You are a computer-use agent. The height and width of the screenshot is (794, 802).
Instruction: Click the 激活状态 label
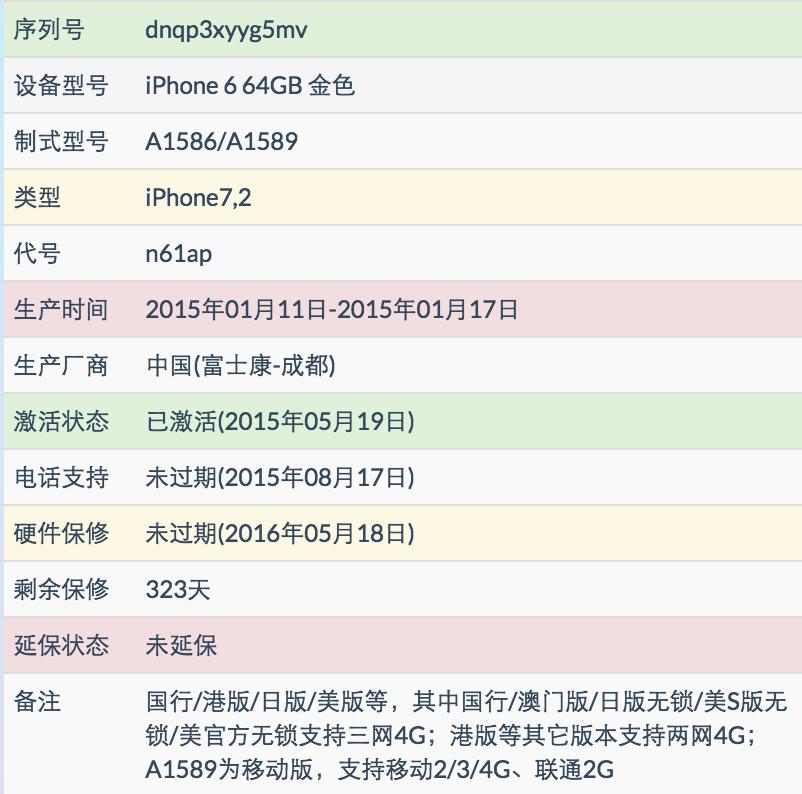coord(61,422)
